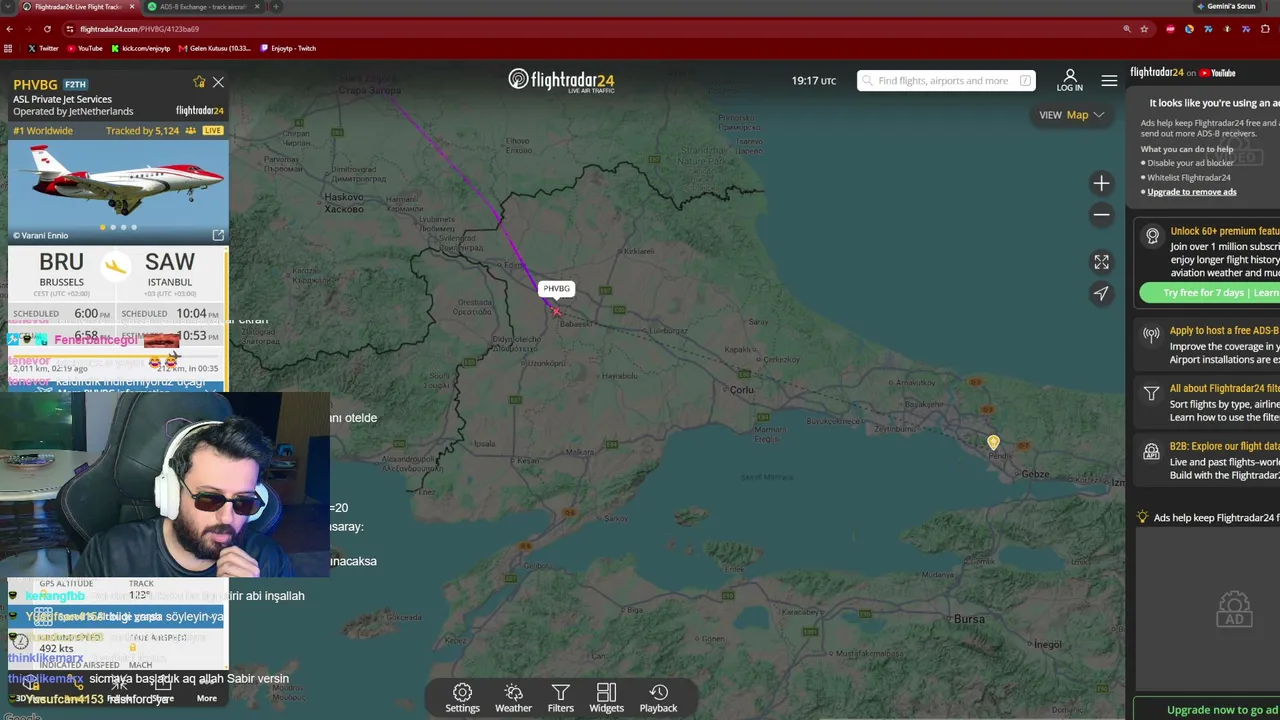Click the Flightradar24 logo in the header
1280x720 pixels.
(x=561, y=80)
